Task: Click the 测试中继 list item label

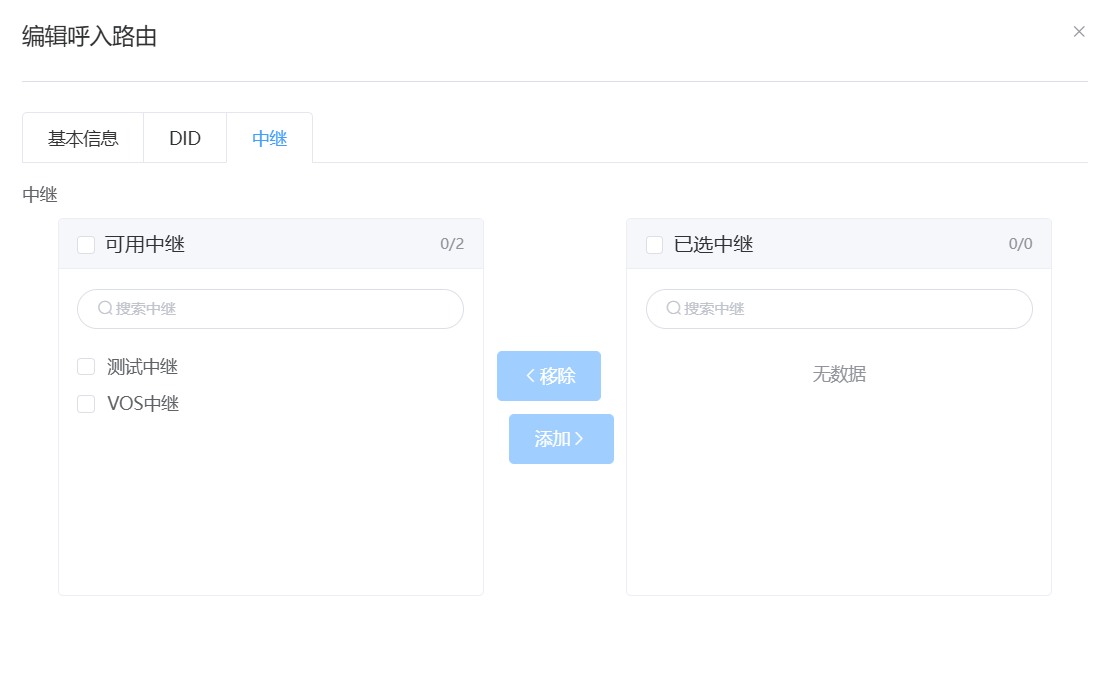Action: [141, 366]
